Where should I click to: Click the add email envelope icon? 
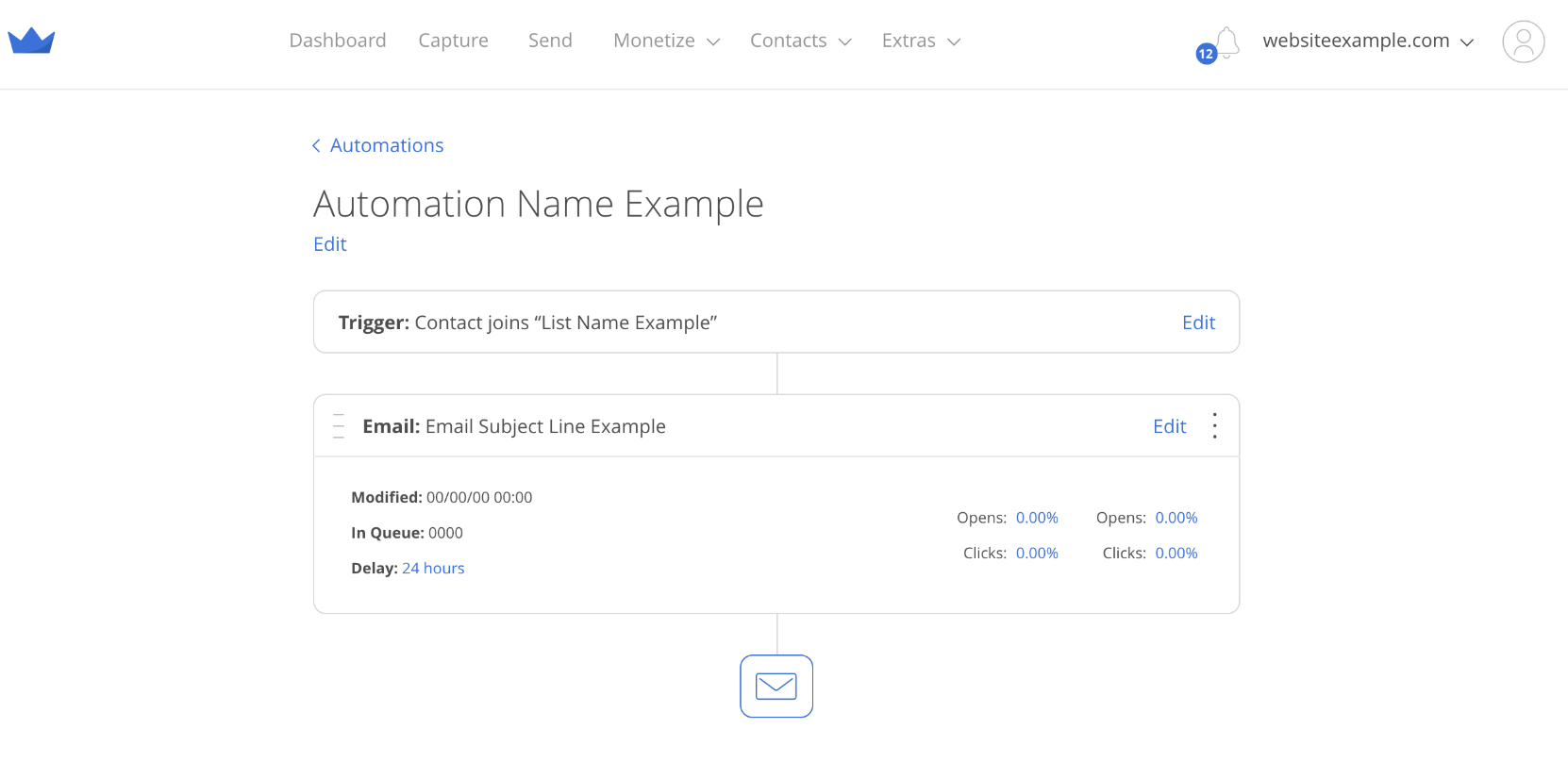(776, 686)
